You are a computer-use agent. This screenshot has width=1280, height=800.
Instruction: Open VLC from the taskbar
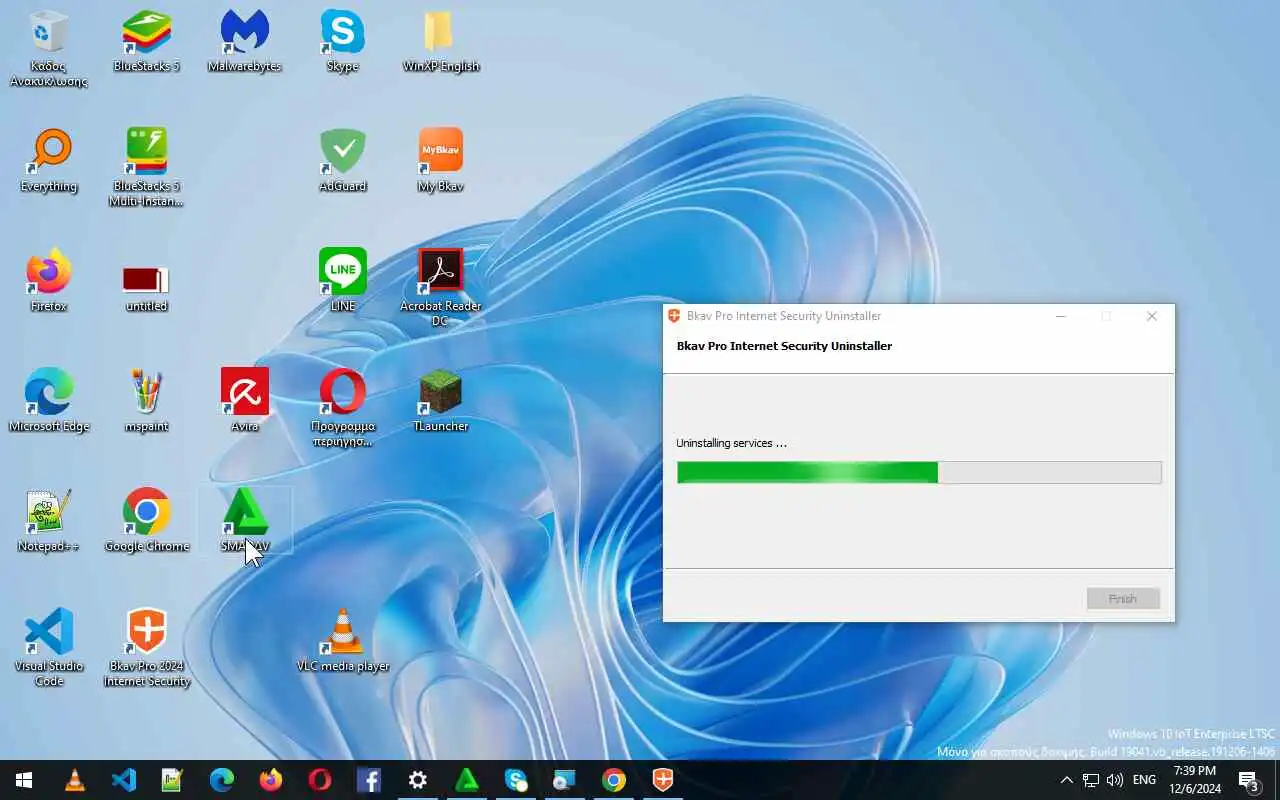[x=75, y=780]
